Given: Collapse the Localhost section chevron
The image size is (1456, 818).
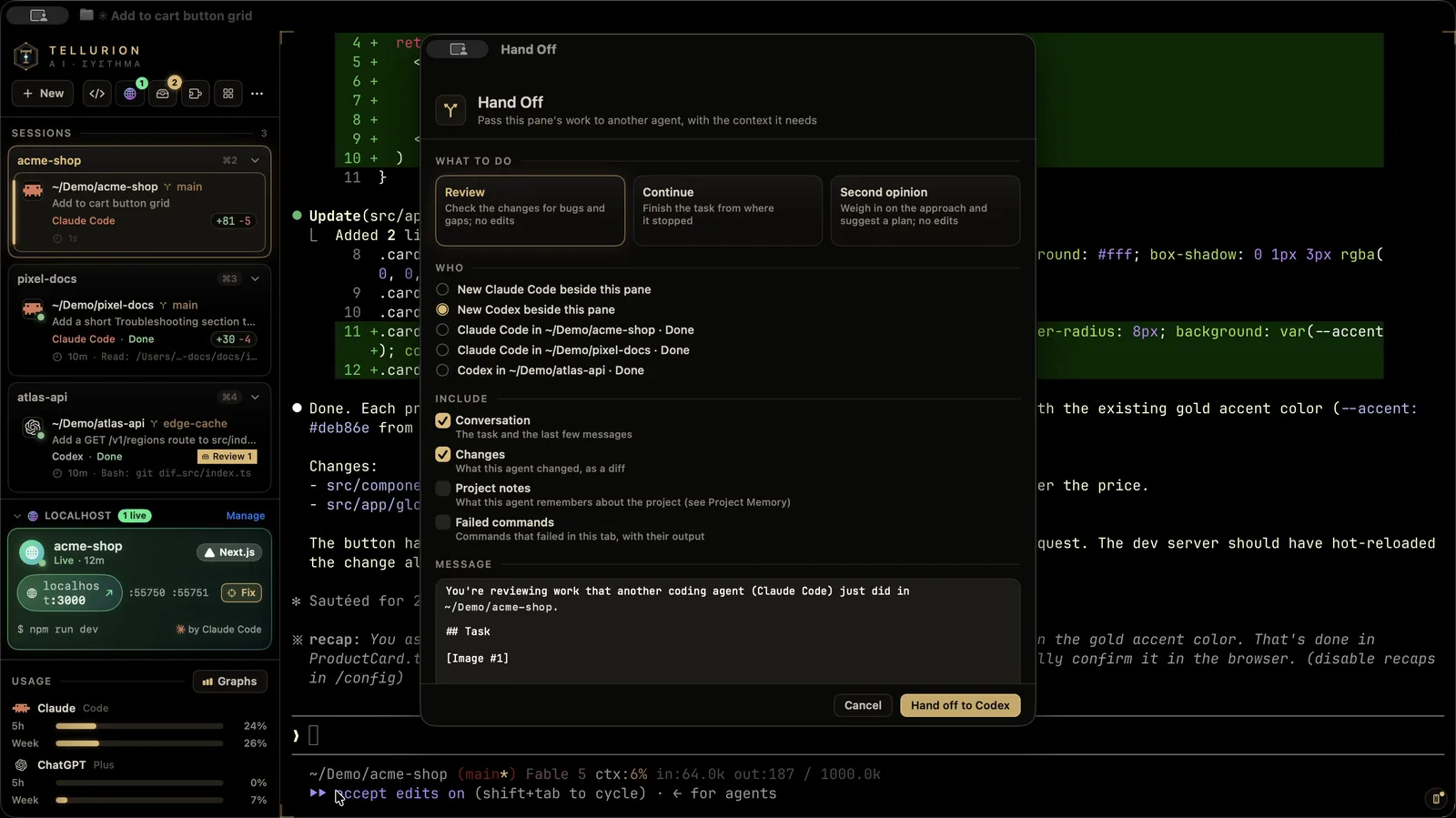Looking at the screenshot, I should tap(17, 516).
